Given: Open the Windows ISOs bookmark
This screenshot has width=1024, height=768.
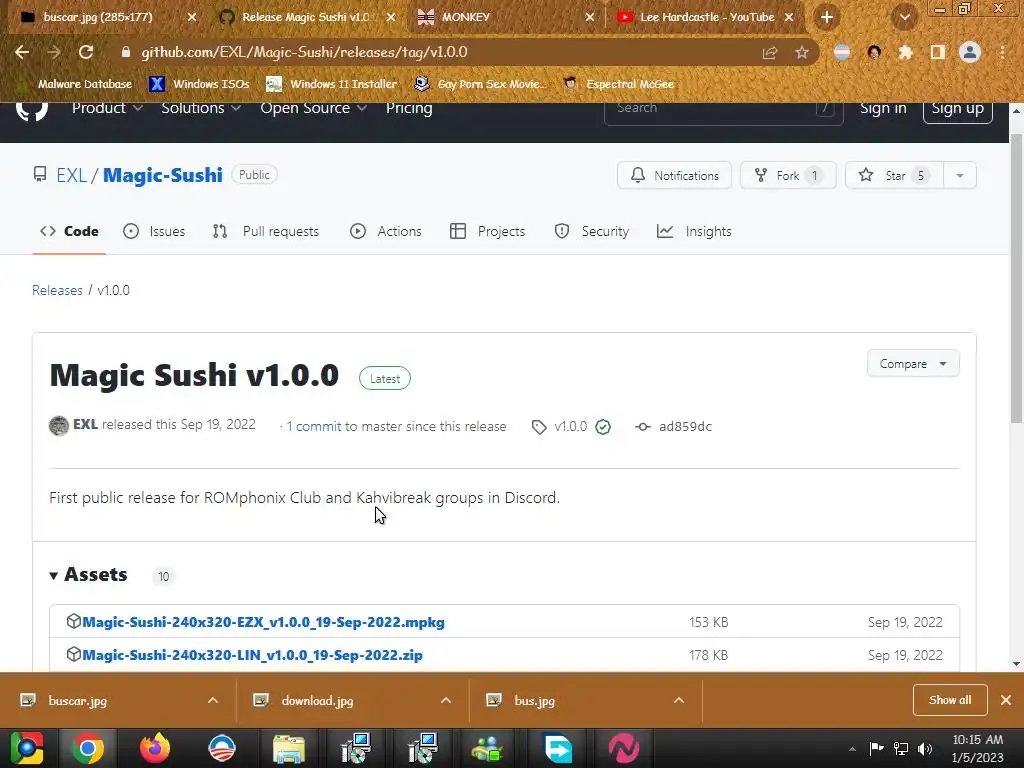Looking at the screenshot, I should click(x=200, y=84).
